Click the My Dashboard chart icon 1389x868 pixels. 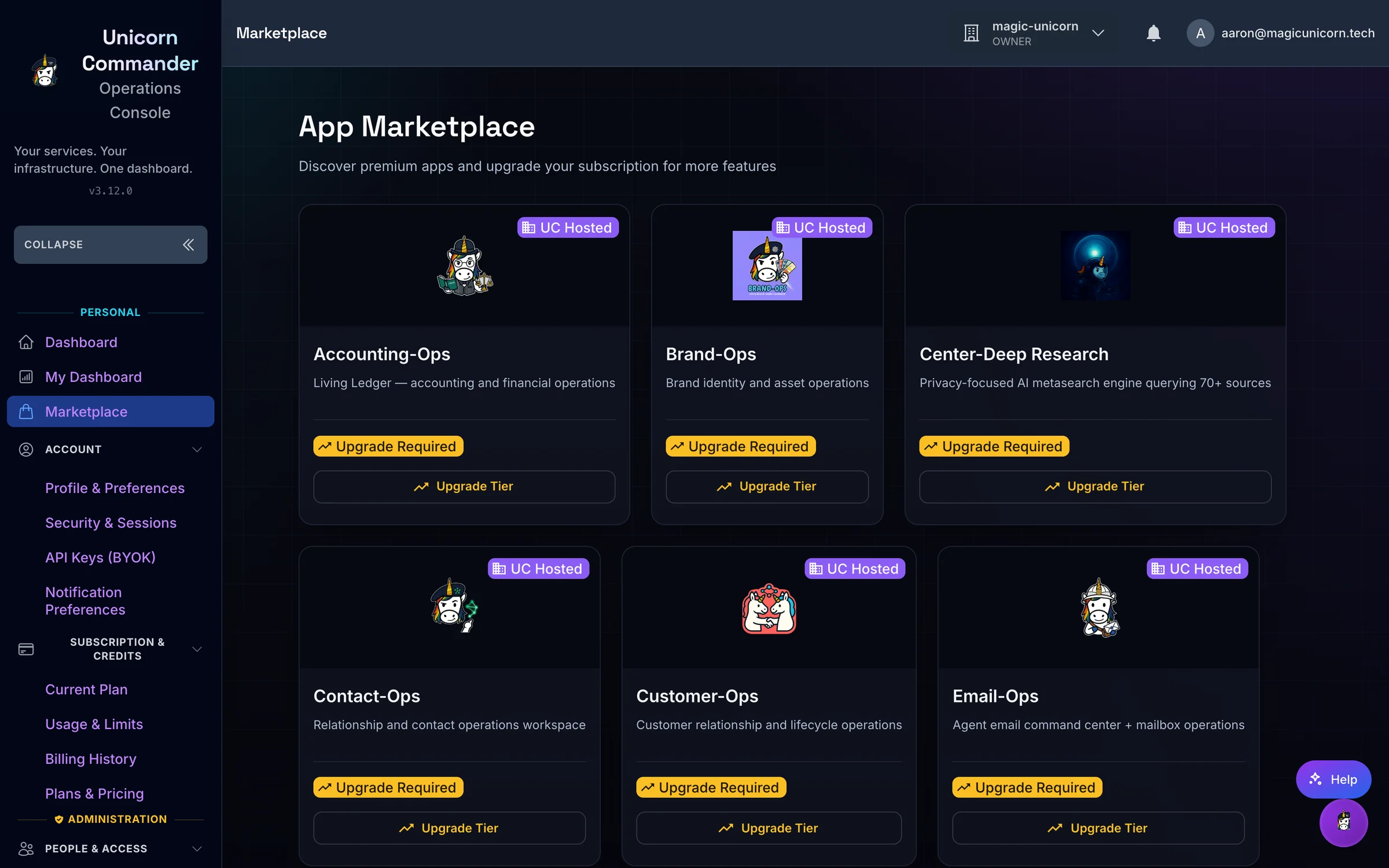coord(26,377)
